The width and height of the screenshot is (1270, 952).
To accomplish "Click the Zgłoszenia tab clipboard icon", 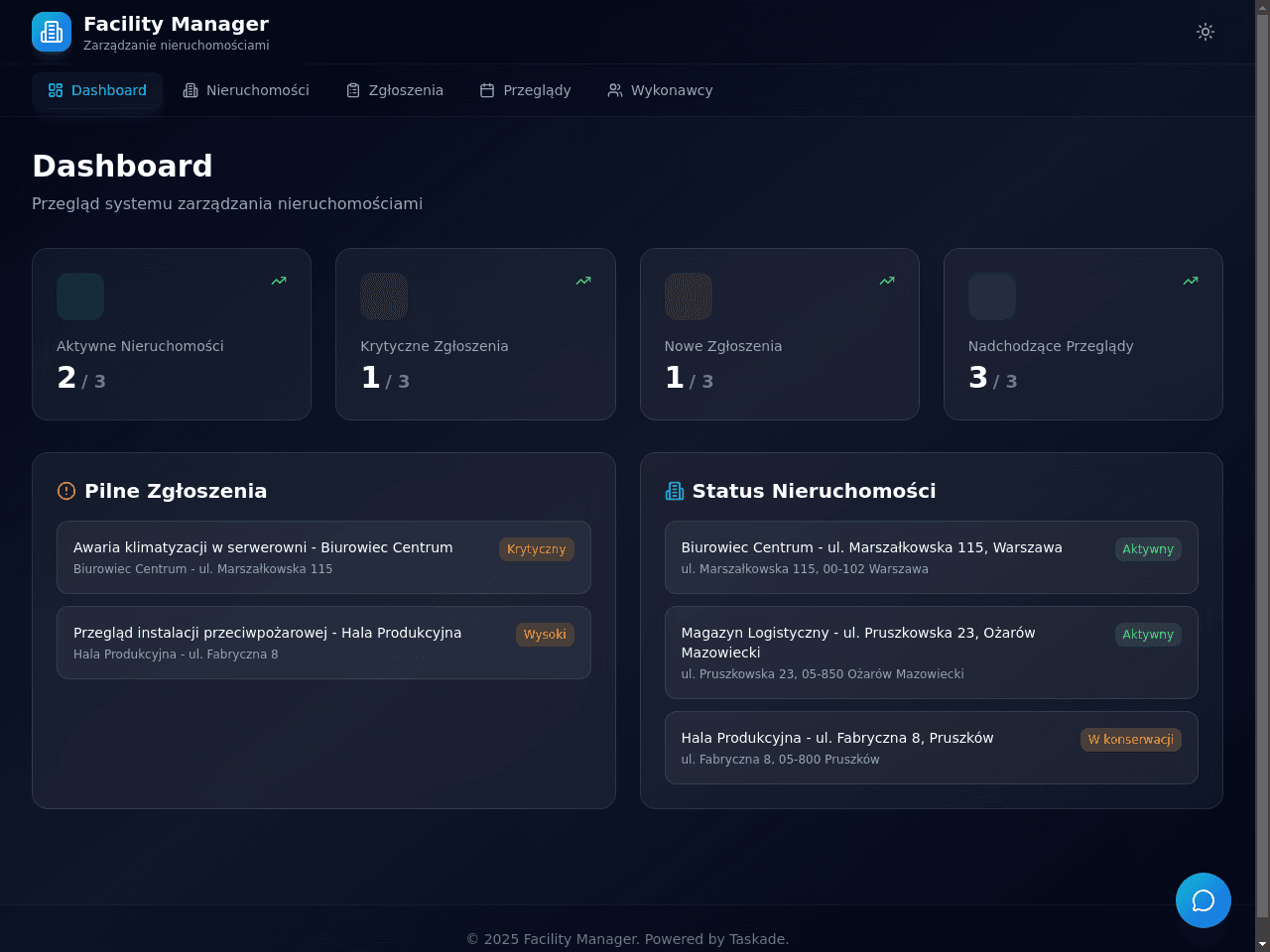I will click(353, 90).
